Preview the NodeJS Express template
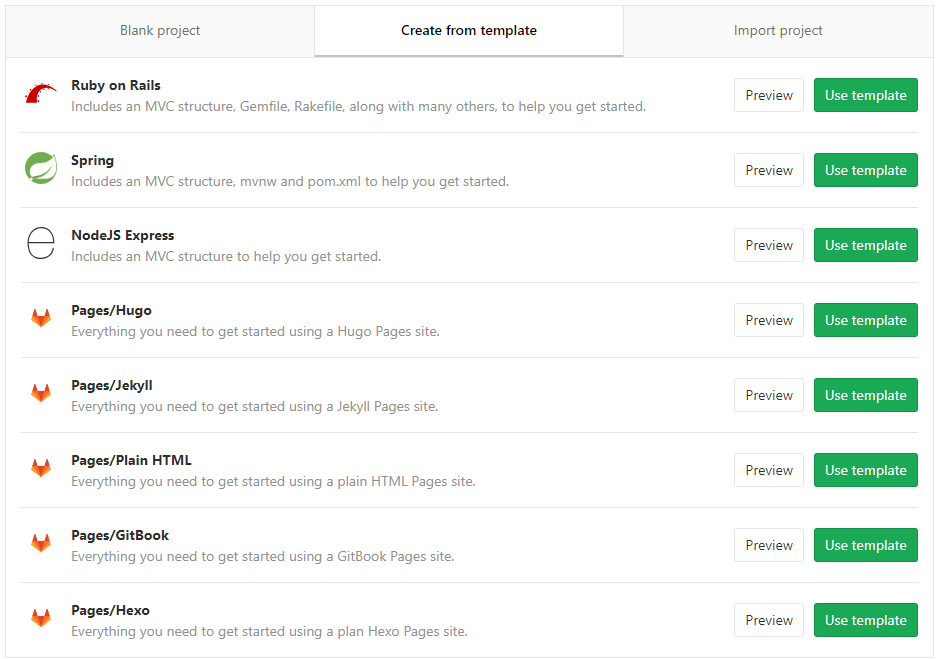This screenshot has height=659, width=939. point(768,245)
